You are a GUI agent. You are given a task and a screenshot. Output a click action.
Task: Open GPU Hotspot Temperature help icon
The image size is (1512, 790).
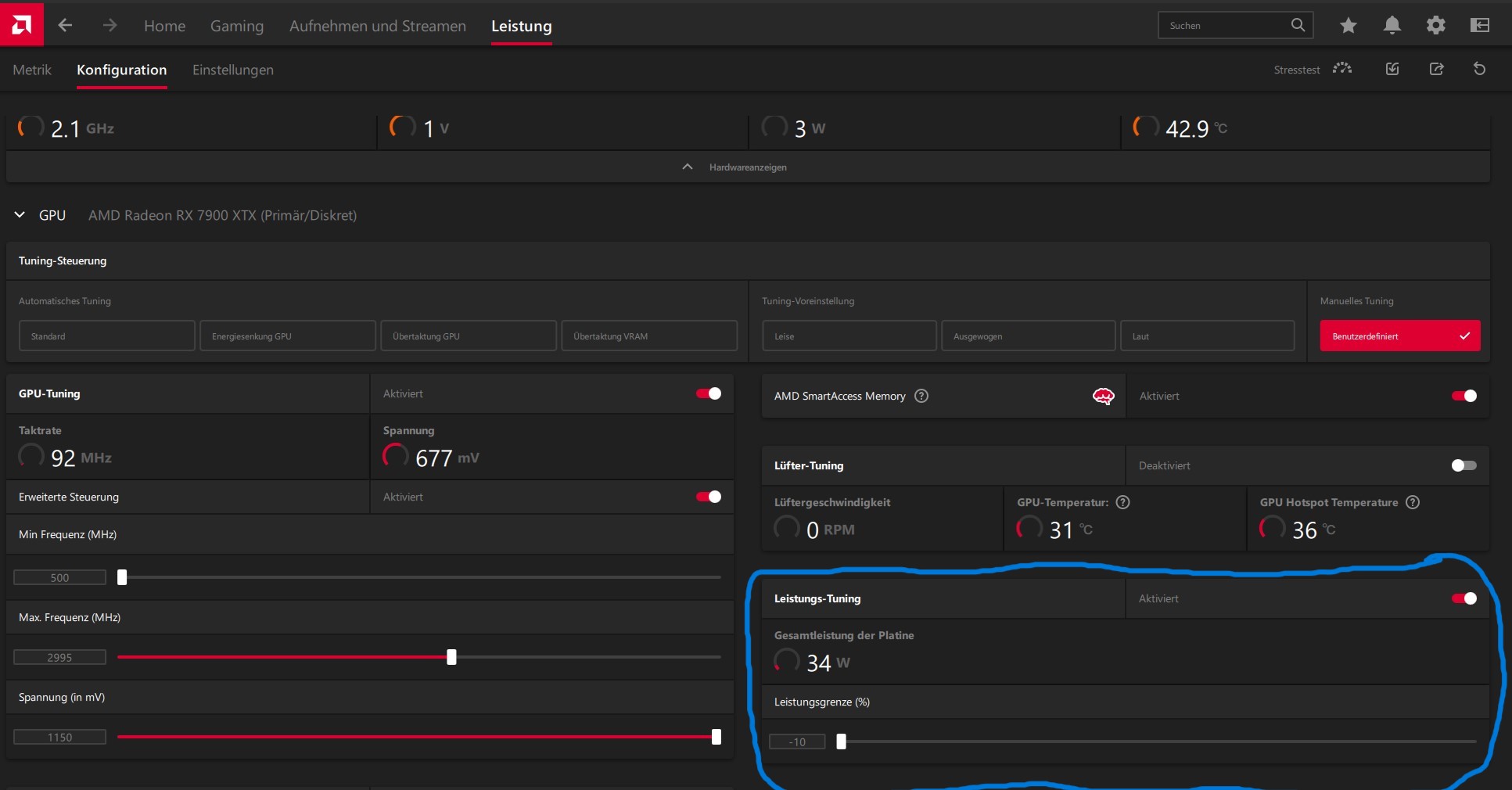tap(1413, 502)
